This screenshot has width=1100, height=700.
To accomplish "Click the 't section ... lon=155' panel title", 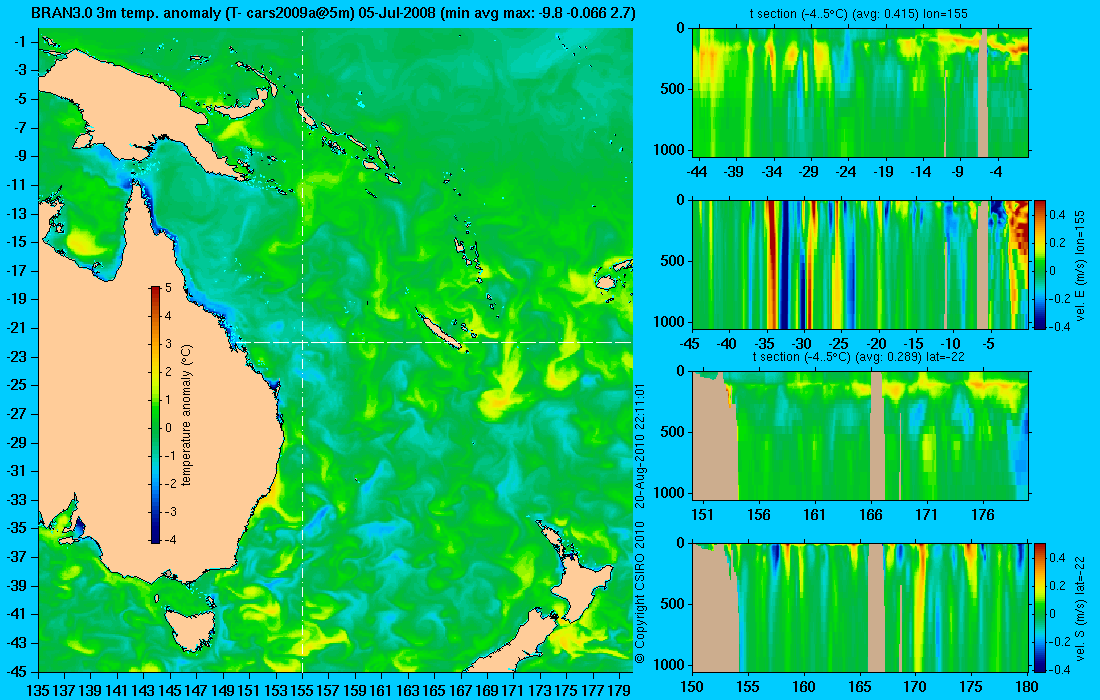I will pyautogui.click(x=860, y=13).
